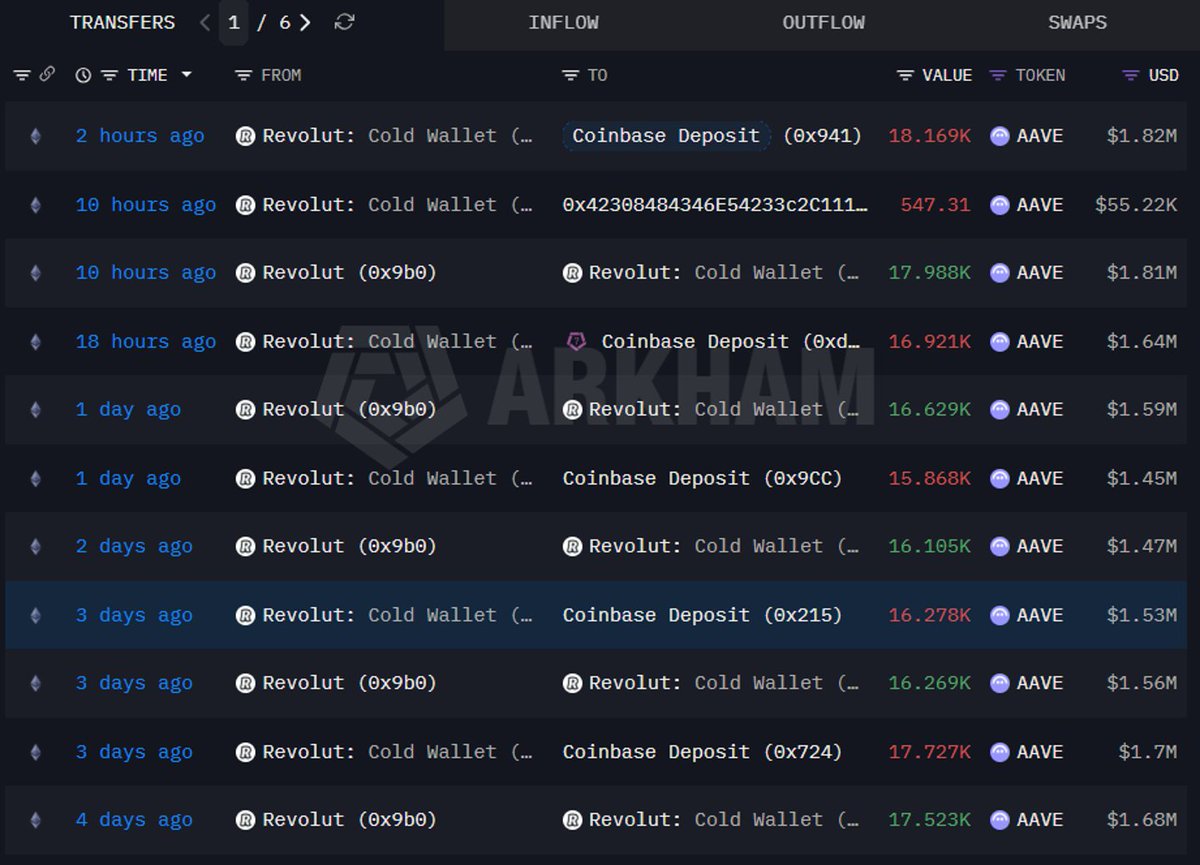Open address 0x42308484346E54233c2C111
This screenshot has width=1200, height=865.
click(x=715, y=204)
